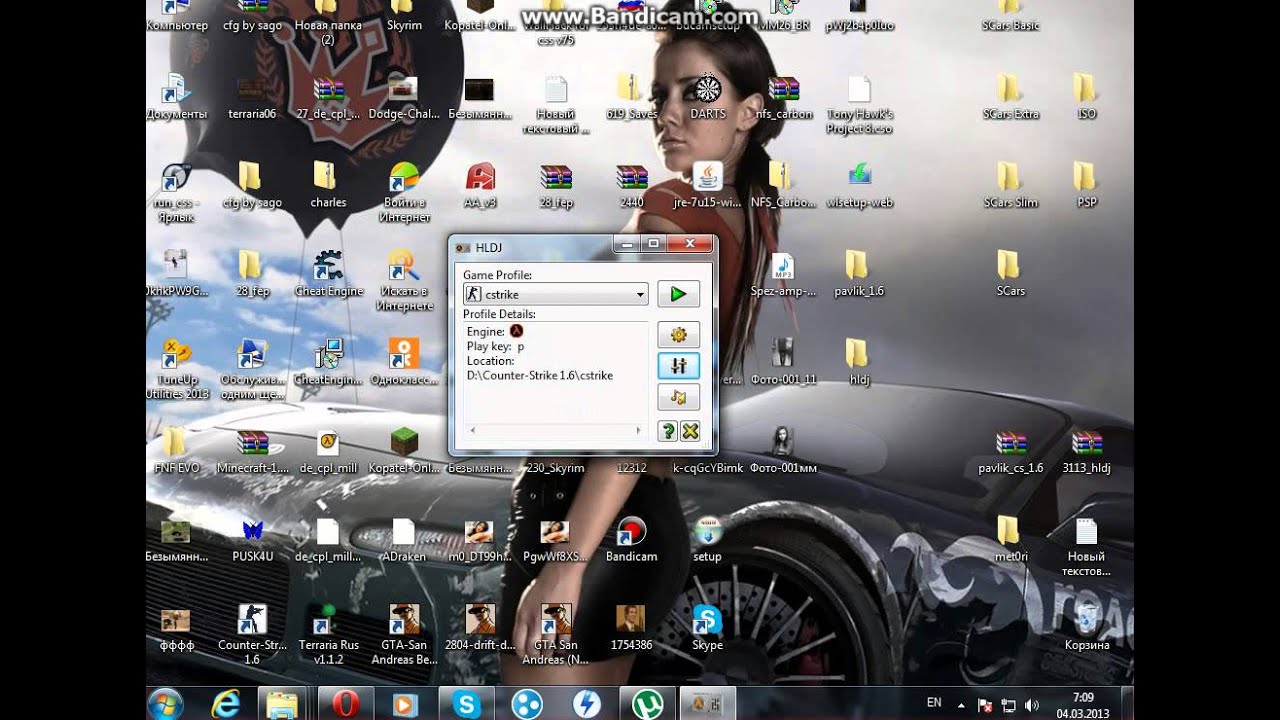The height and width of the screenshot is (720, 1280).
Task: Select Одноклассники desktop shortcut
Action: [404, 362]
